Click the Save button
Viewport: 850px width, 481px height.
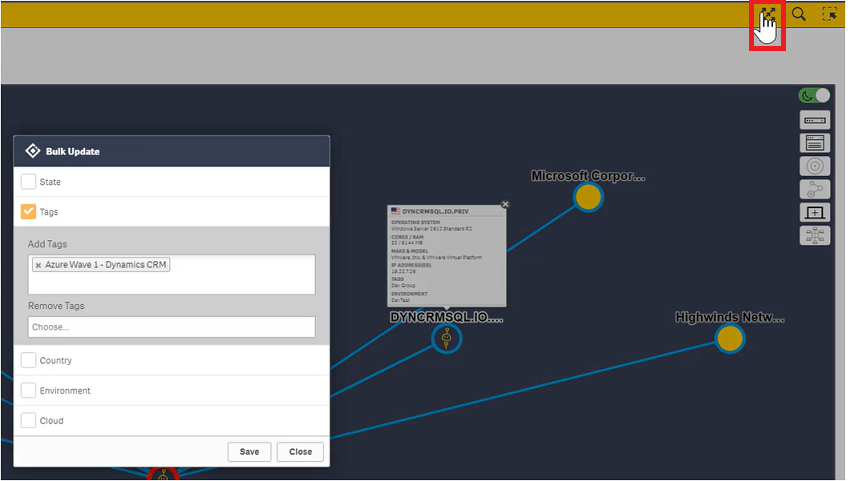pos(249,452)
